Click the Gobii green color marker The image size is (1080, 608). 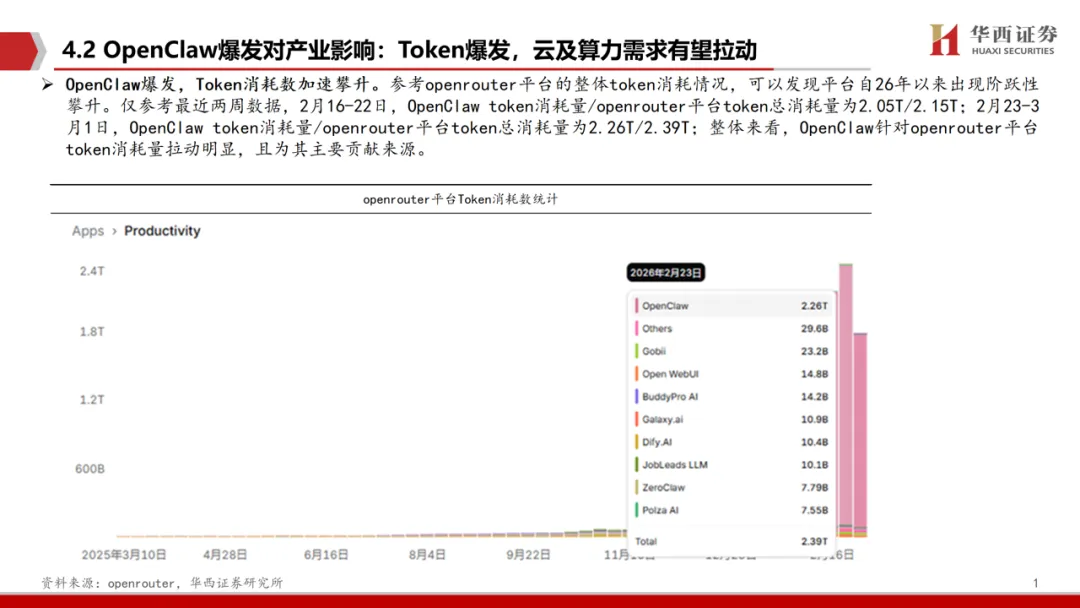tap(636, 351)
